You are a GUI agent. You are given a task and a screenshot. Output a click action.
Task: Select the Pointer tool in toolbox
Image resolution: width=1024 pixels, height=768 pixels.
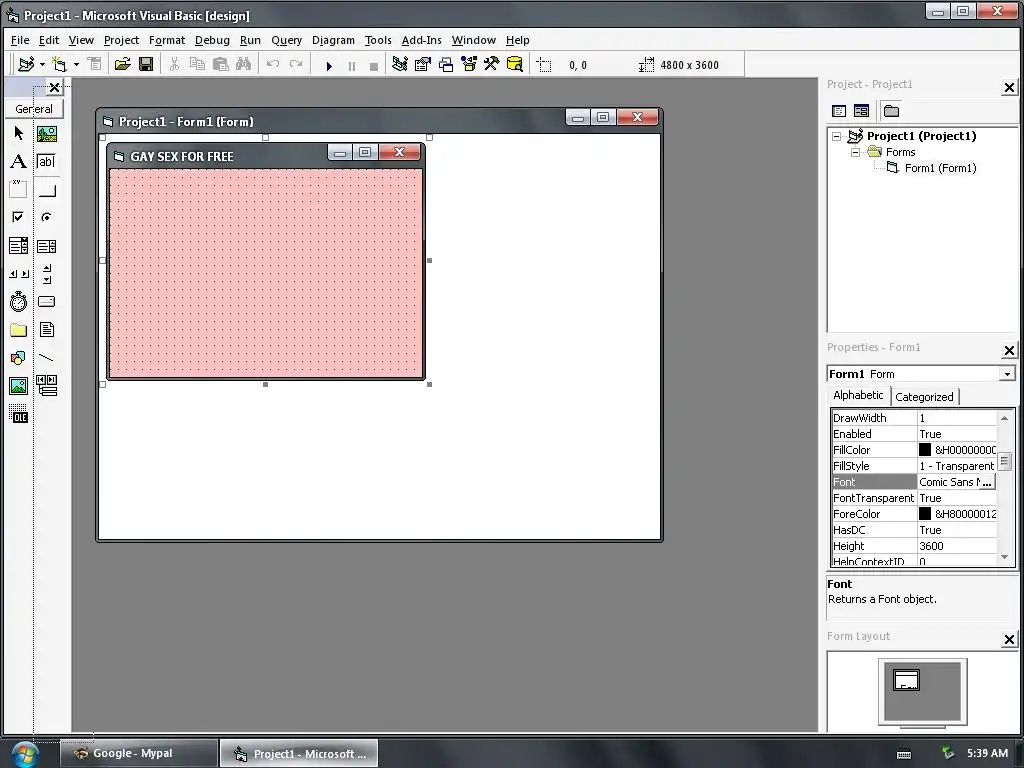(x=18, y=134)
